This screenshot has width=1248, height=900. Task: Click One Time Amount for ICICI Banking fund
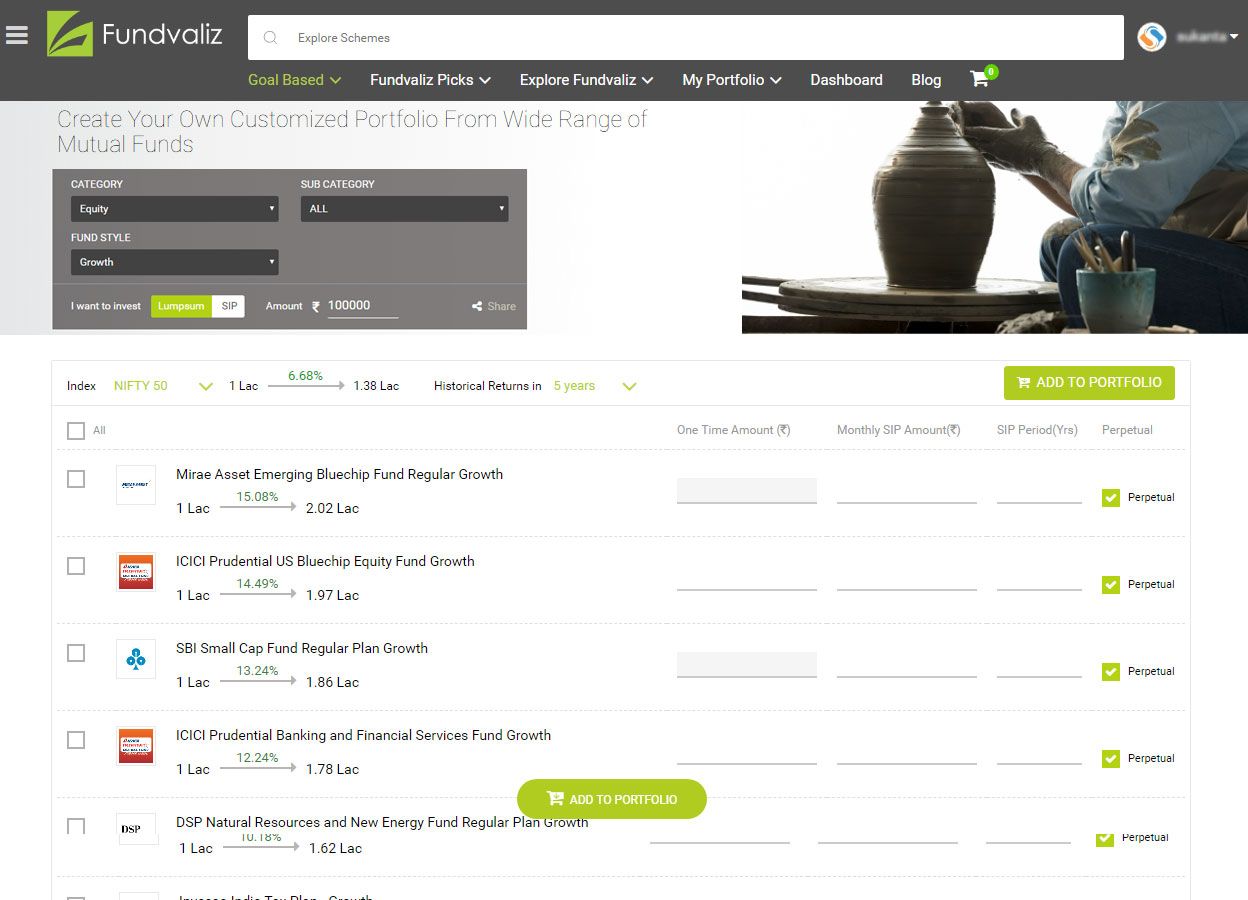click(x=747, y=752)
